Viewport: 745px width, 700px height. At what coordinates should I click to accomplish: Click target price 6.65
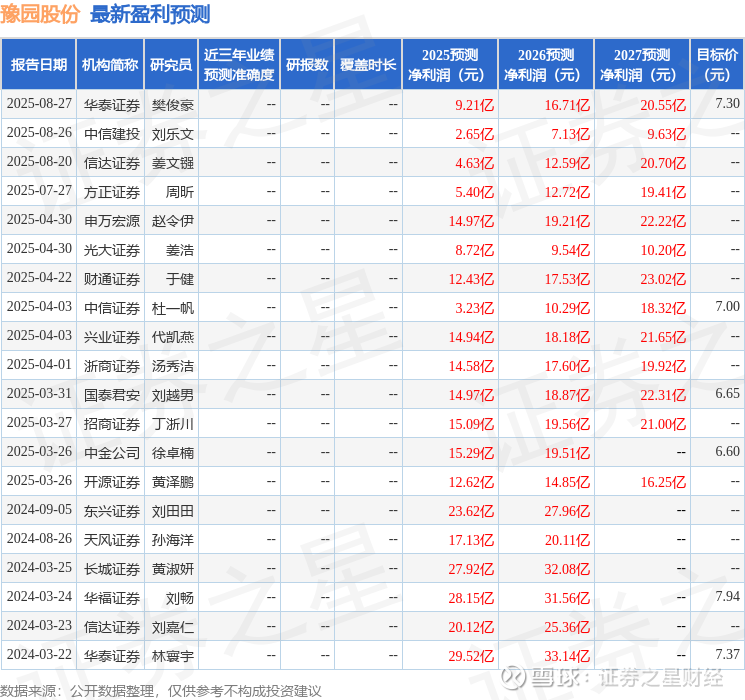[x=727, y=393]
